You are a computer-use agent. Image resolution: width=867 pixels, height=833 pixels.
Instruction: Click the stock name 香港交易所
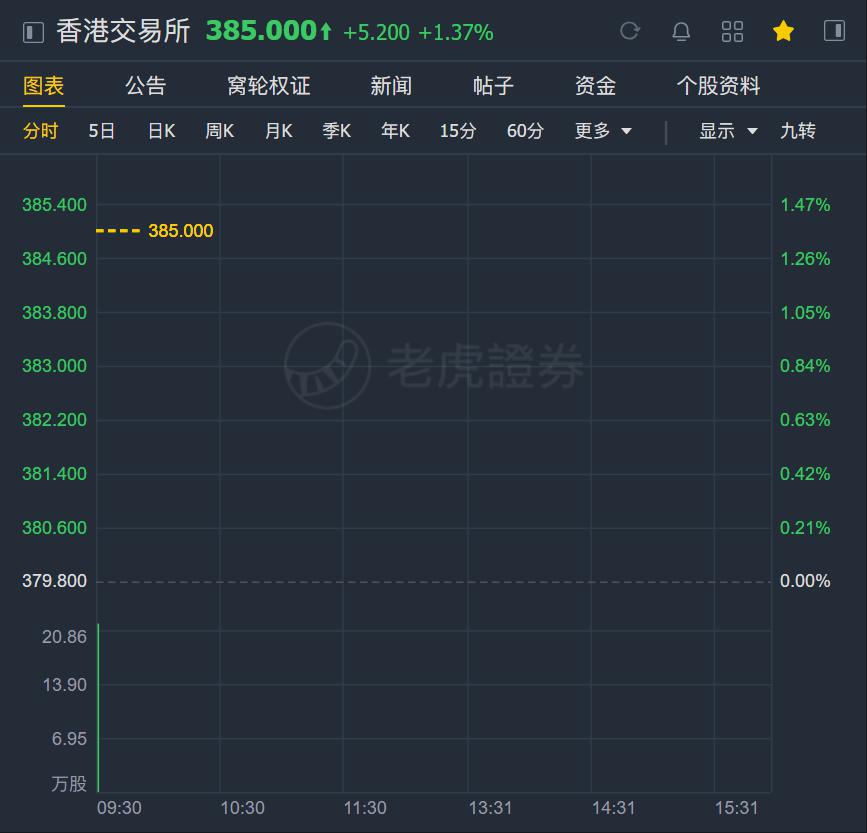(123, 31)
